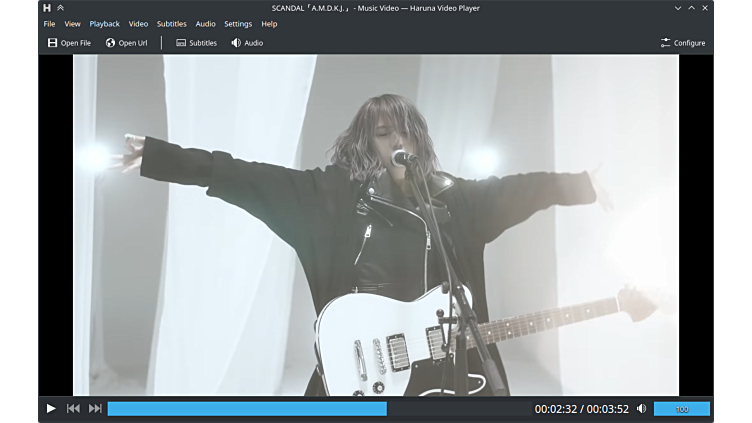
Task: Open the File menu
Action: click(x=49, y=23)
